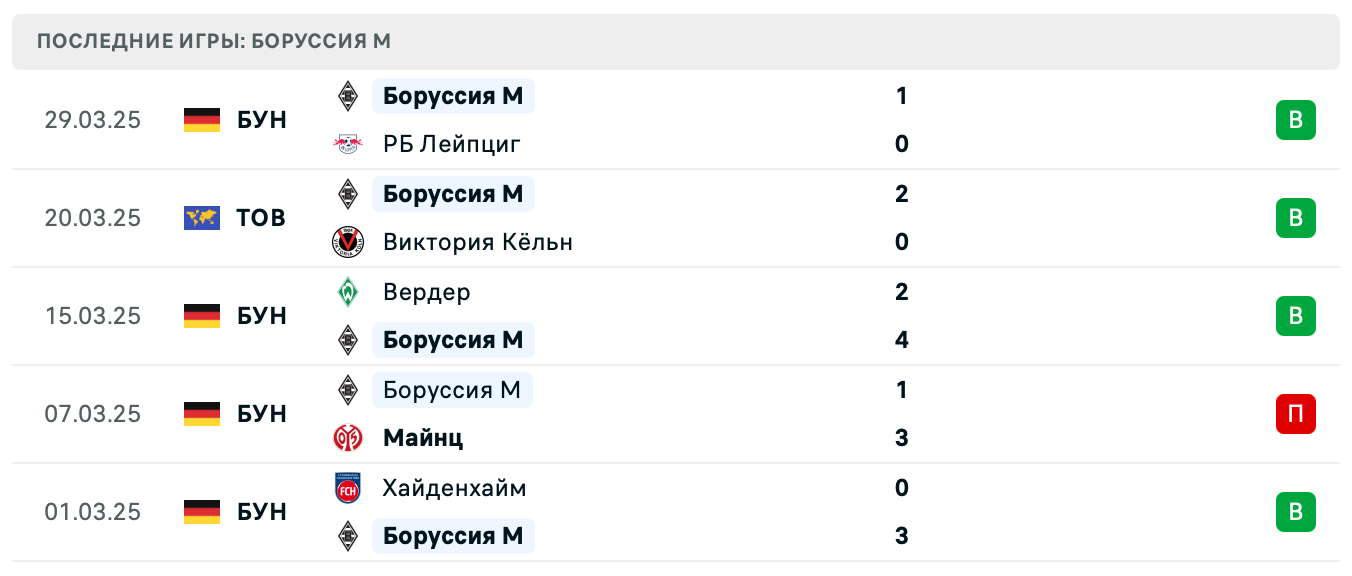Click the ПОСЛЕДНИЕ ИГРЫ: БОРУССИЯ М header
The image size is (1352, 576).
[214, 42]
